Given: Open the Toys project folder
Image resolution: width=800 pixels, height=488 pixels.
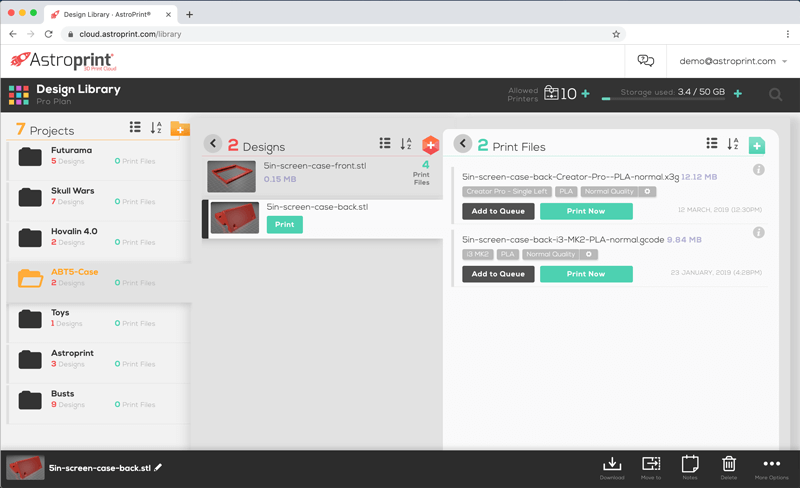Looking at the screenshot, I should coord(99,323).
